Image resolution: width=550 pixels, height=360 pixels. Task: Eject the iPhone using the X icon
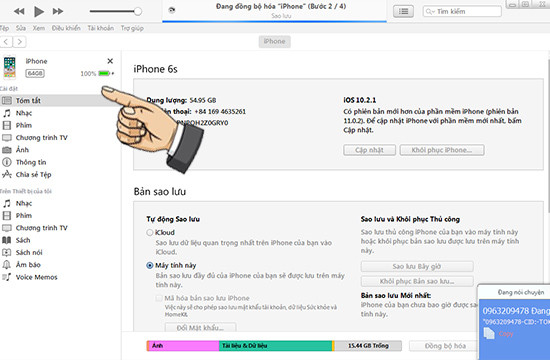tap(110, 61)
